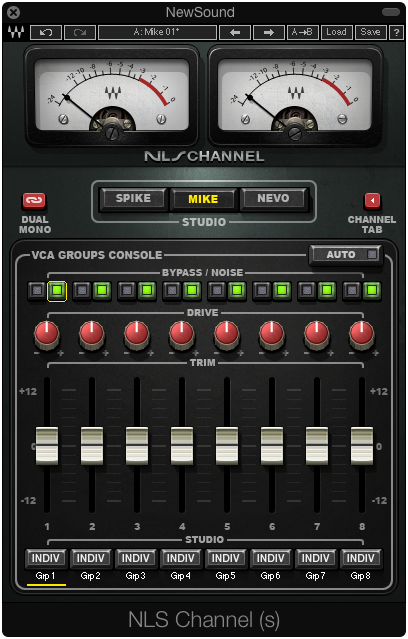Click the group 1 Drive knob
Image resolution: width=408 pixels, height=639 pixels.
coord(47,334)
